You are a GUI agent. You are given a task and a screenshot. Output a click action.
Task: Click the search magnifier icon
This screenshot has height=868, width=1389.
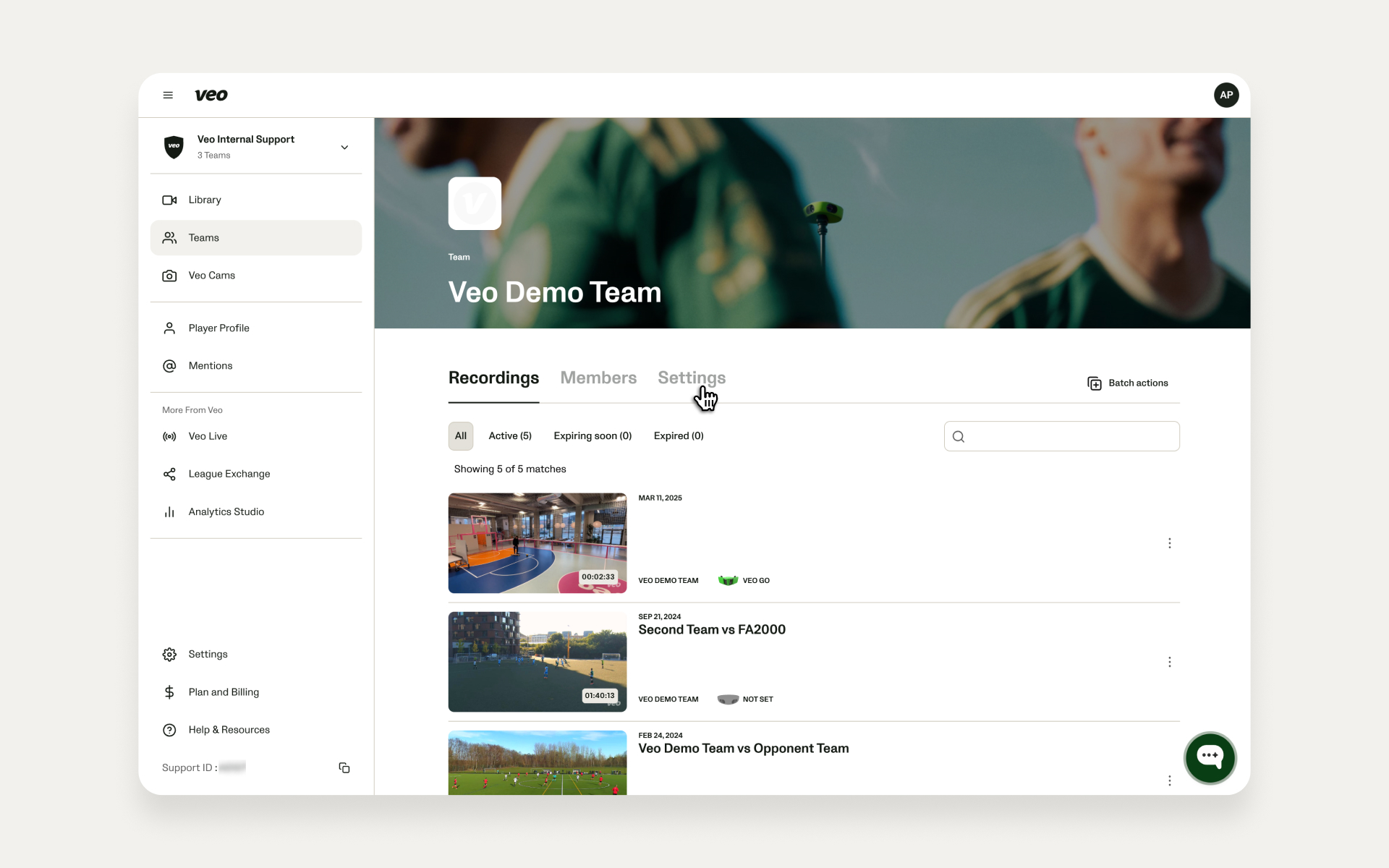click(x=959, y=436)
